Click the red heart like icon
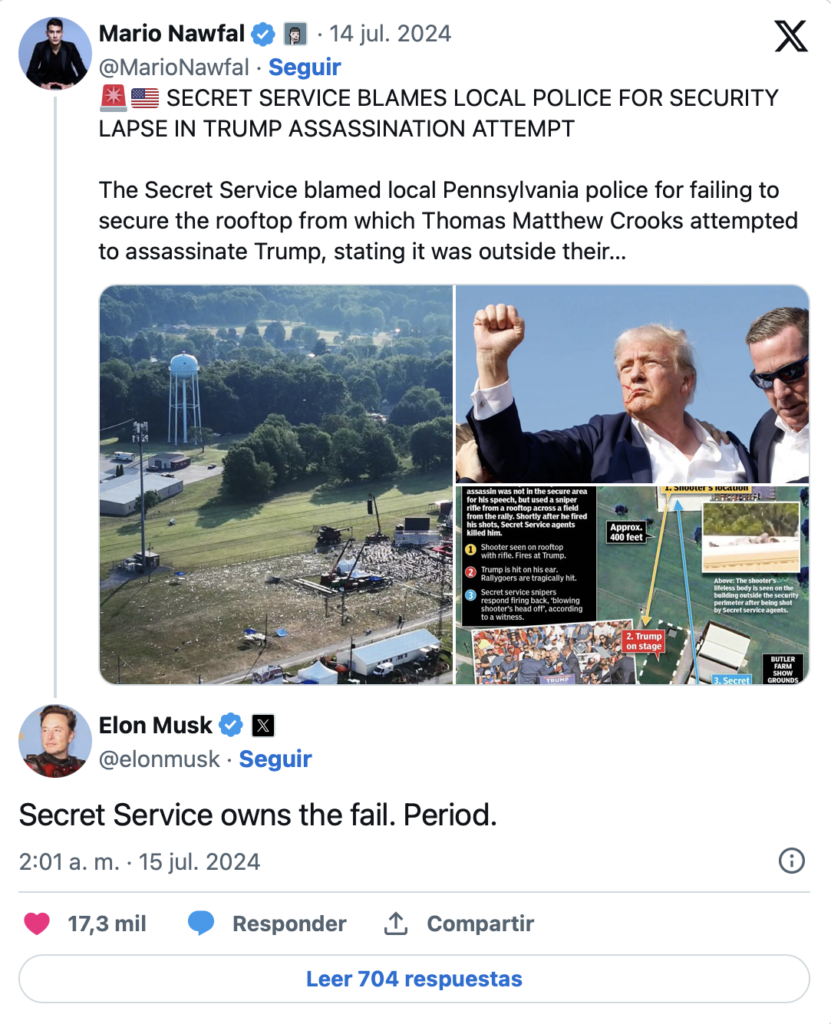Image resolution: width=831 pixels, height=1024 pixels. coord(37,924)
